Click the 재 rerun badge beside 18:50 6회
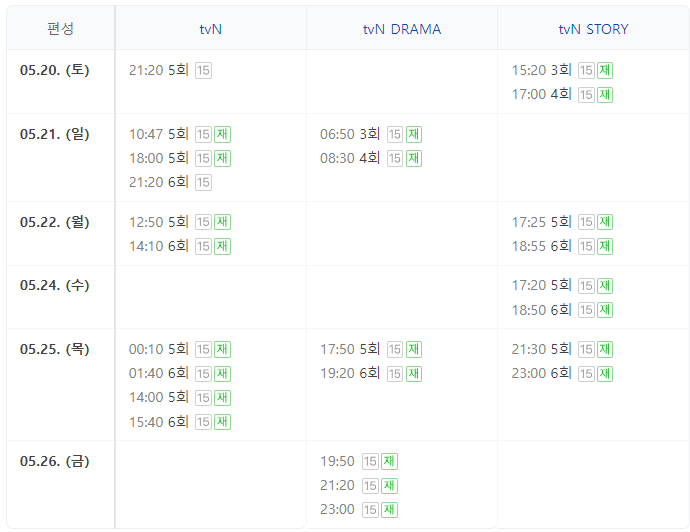 (x=605, y=310)
